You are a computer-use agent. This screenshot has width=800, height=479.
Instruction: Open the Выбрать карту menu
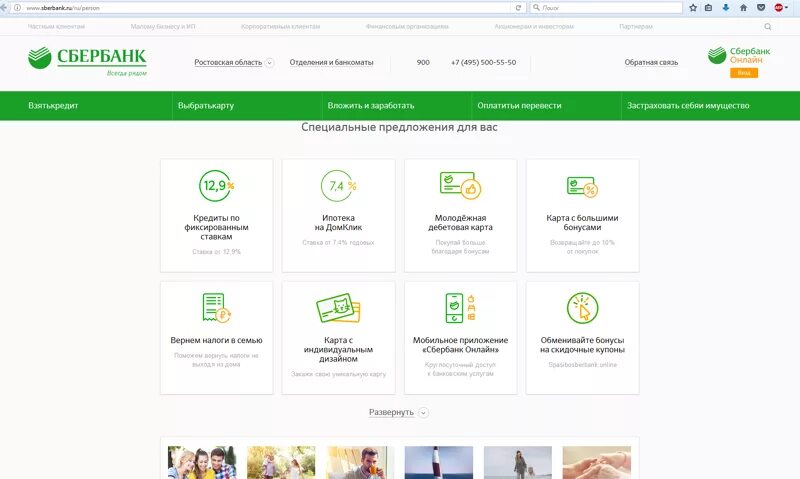pyautogui.click(x=206, y=106)
